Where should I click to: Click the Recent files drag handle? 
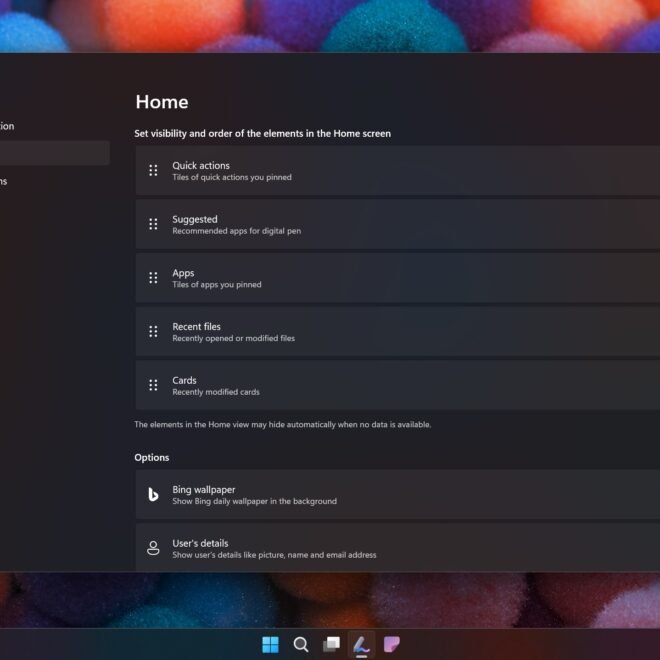point(153,332)
